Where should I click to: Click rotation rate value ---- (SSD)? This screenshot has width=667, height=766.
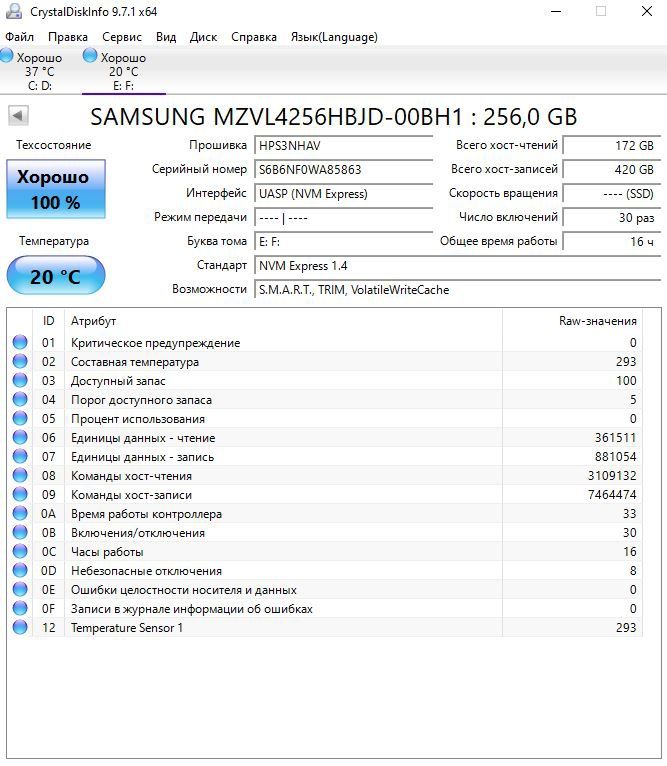(611, 193)
